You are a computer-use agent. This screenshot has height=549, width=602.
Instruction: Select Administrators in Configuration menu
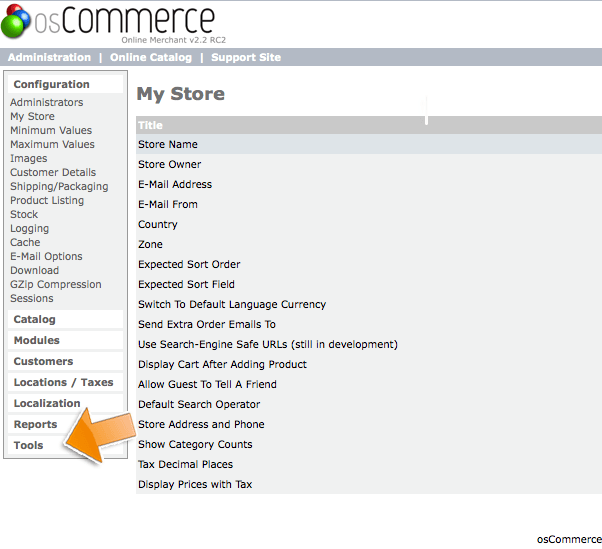click(47, 103)
